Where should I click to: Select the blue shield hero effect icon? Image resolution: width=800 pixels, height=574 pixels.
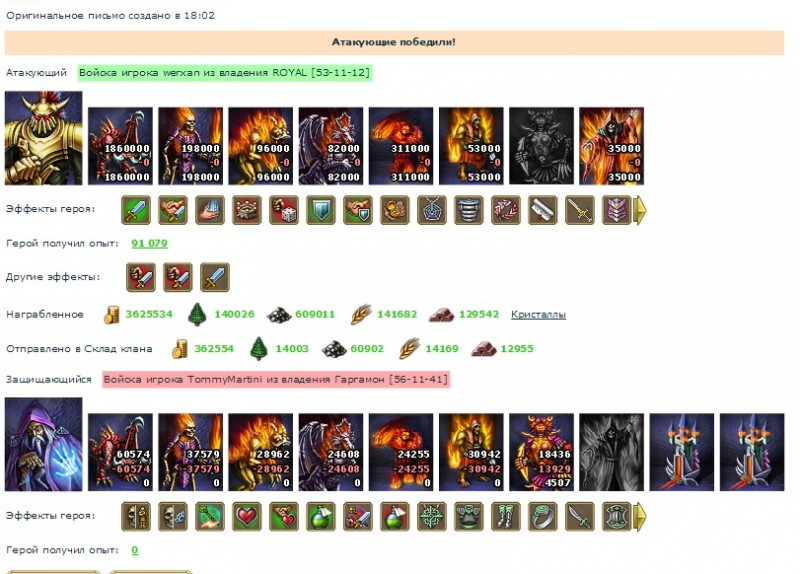tap(321, 210)
